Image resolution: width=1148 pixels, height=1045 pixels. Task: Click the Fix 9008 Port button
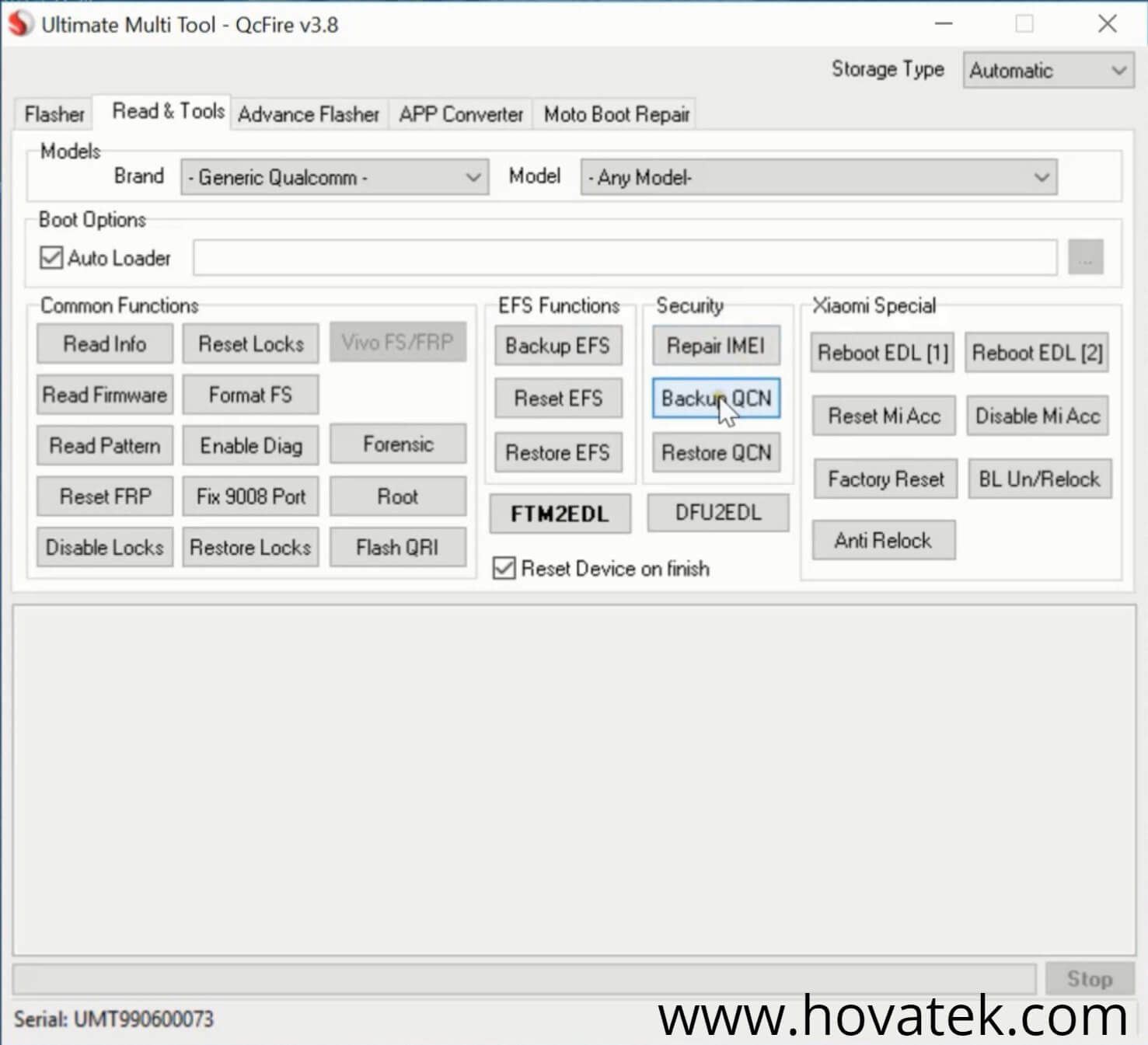click(250, 496)
